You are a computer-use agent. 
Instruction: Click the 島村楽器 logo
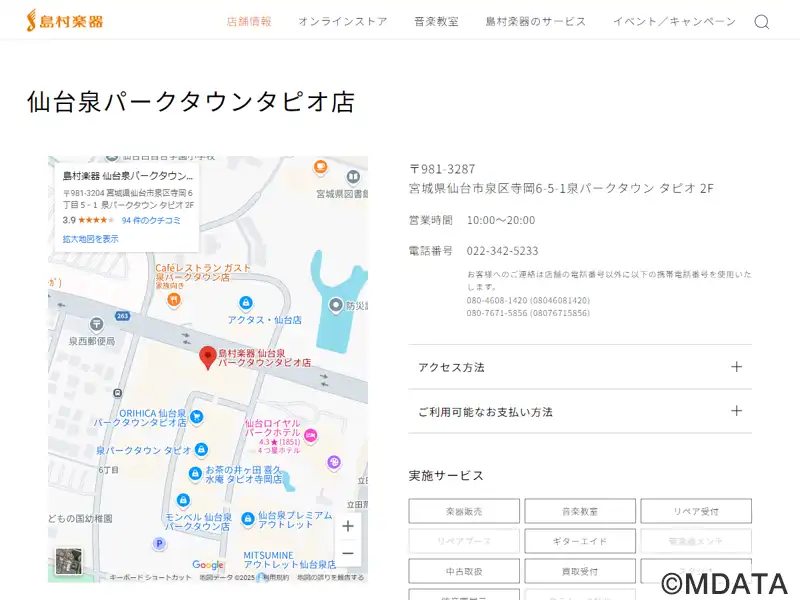(65, 21)
